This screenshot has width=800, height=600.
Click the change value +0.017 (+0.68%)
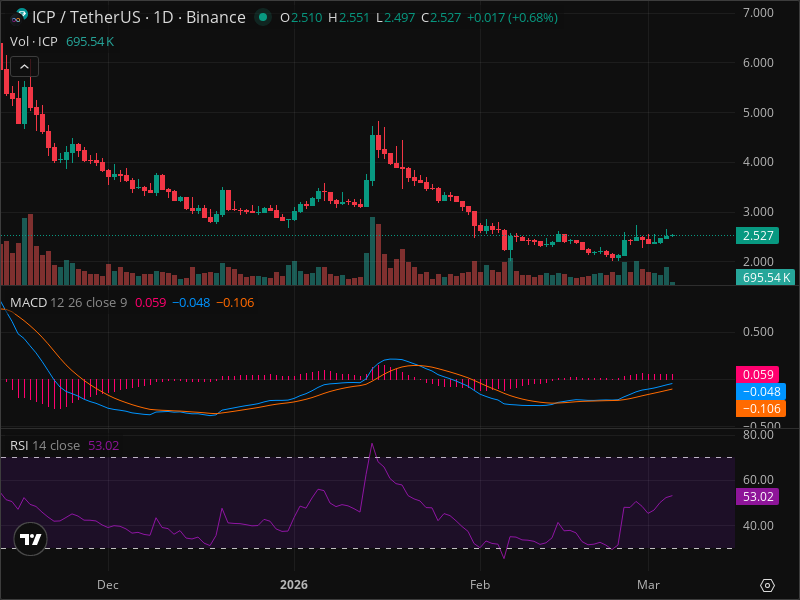coord(512,18)
